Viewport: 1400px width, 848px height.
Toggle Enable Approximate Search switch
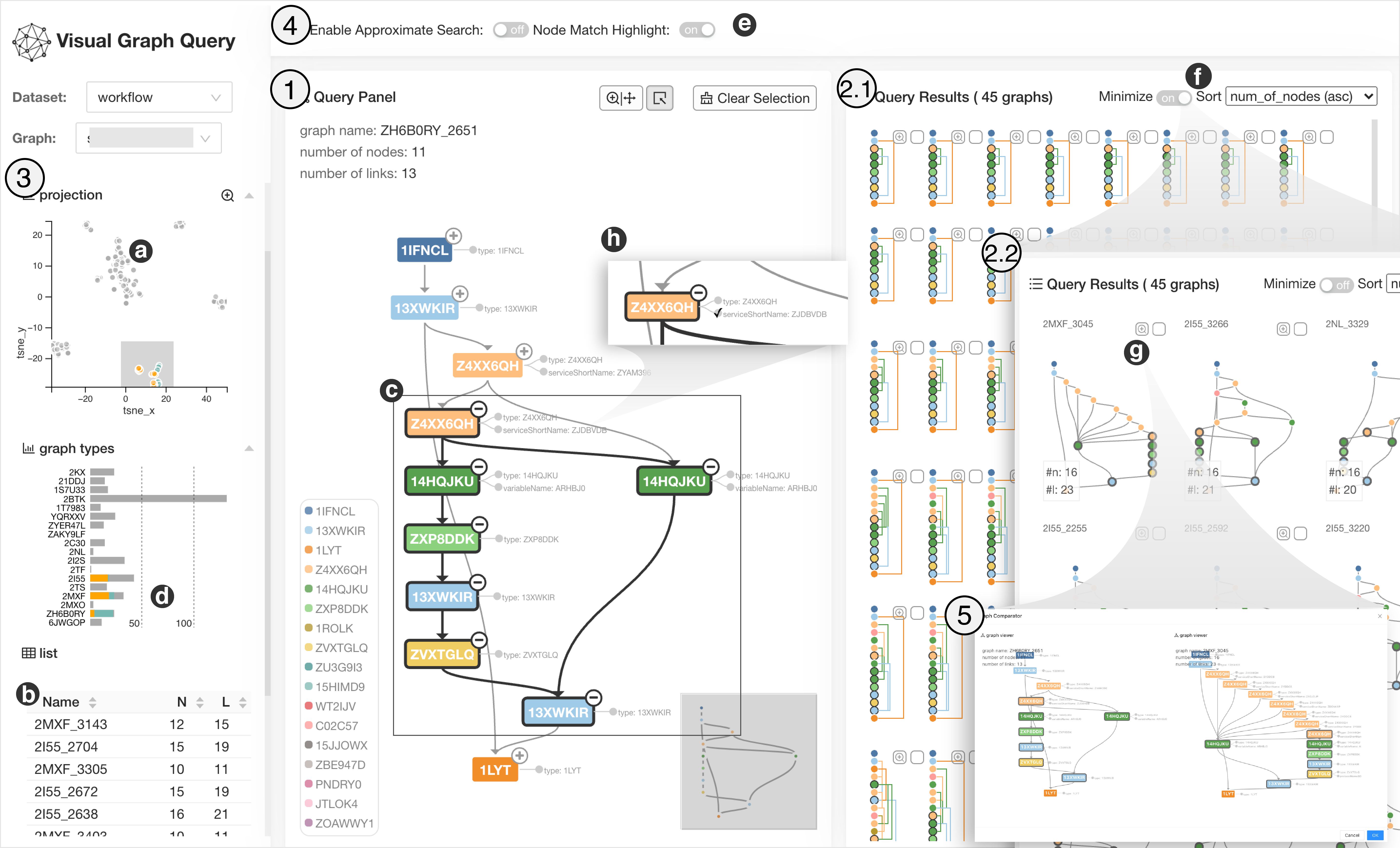[510, 30]
